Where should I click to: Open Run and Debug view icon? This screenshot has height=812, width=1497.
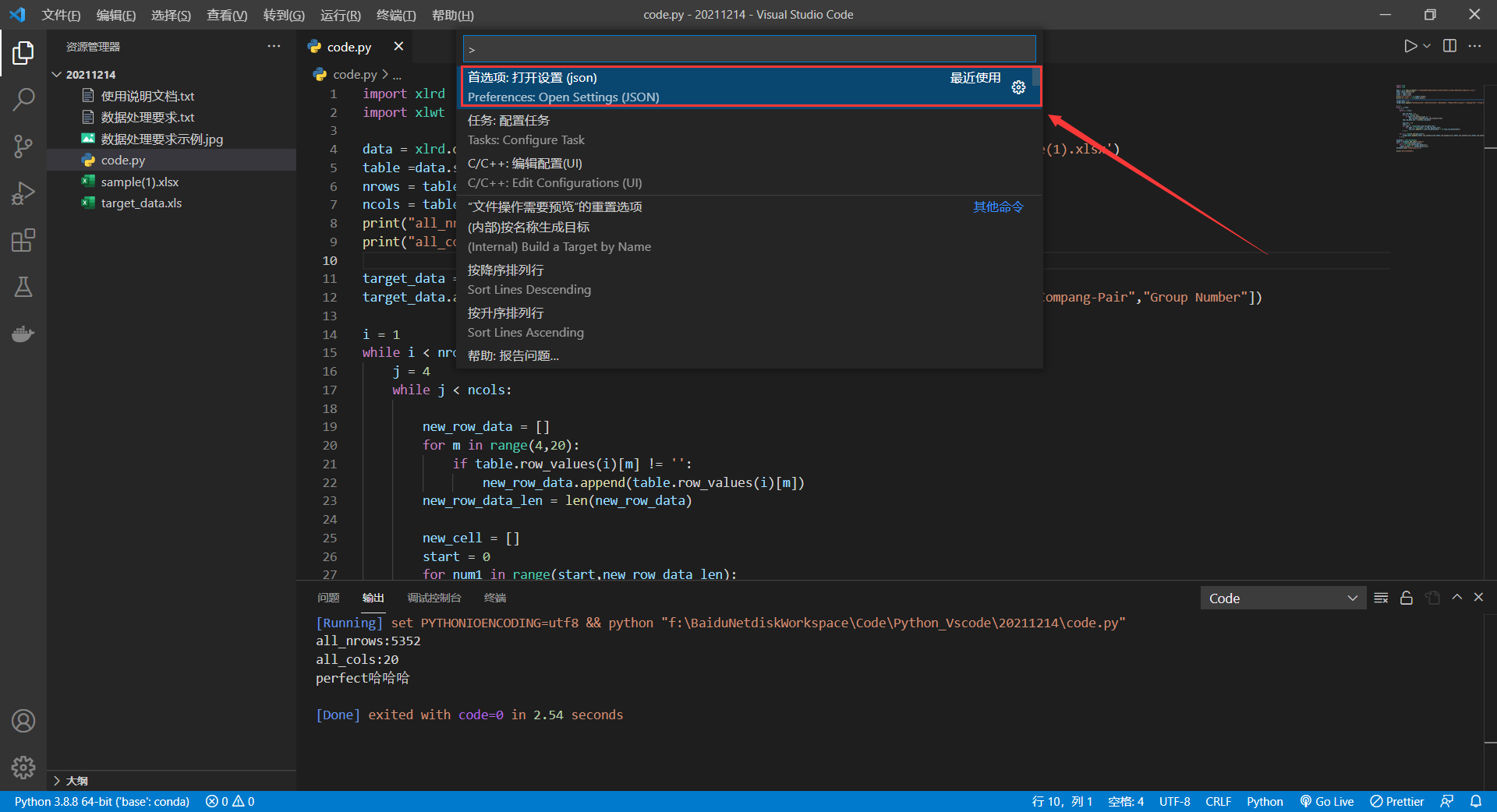23,192
